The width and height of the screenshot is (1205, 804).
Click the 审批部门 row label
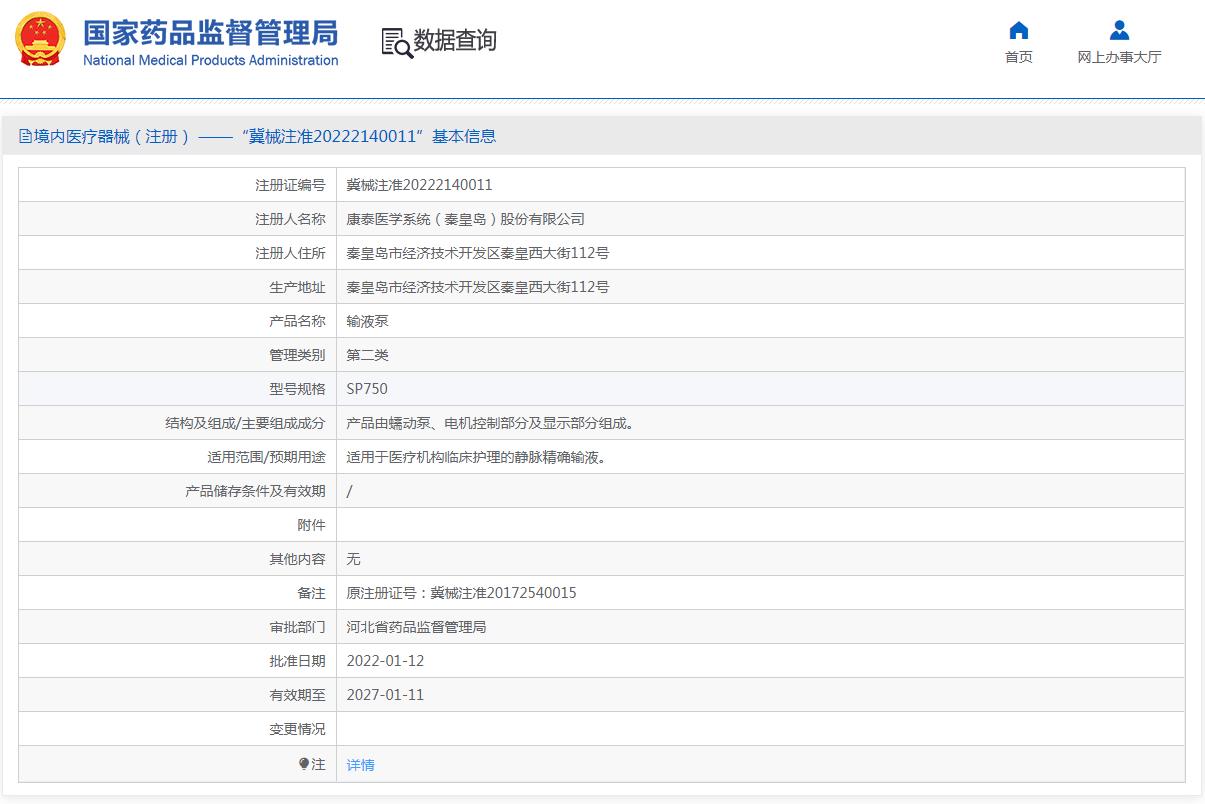point(297,627)
